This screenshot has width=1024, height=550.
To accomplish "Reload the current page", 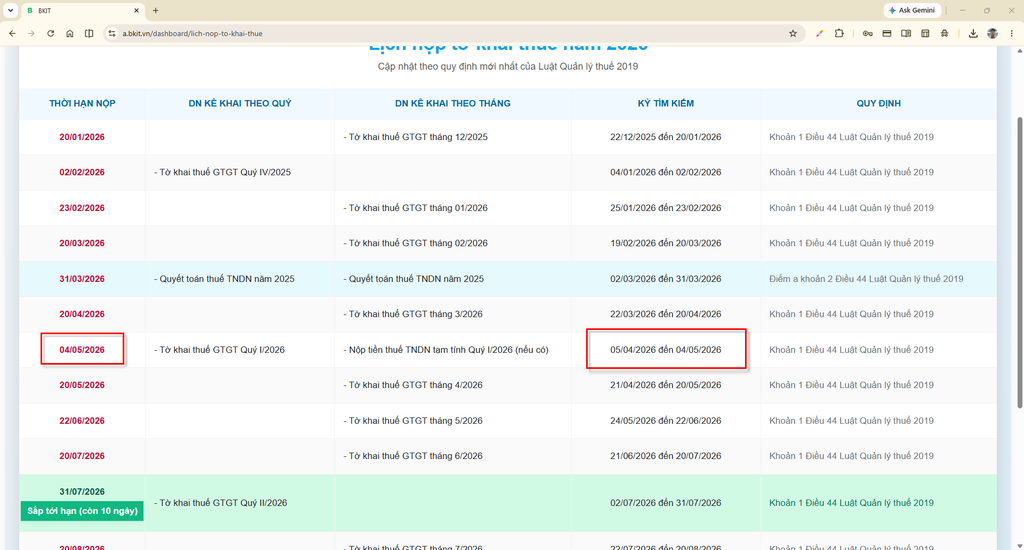I will point(50,33).
